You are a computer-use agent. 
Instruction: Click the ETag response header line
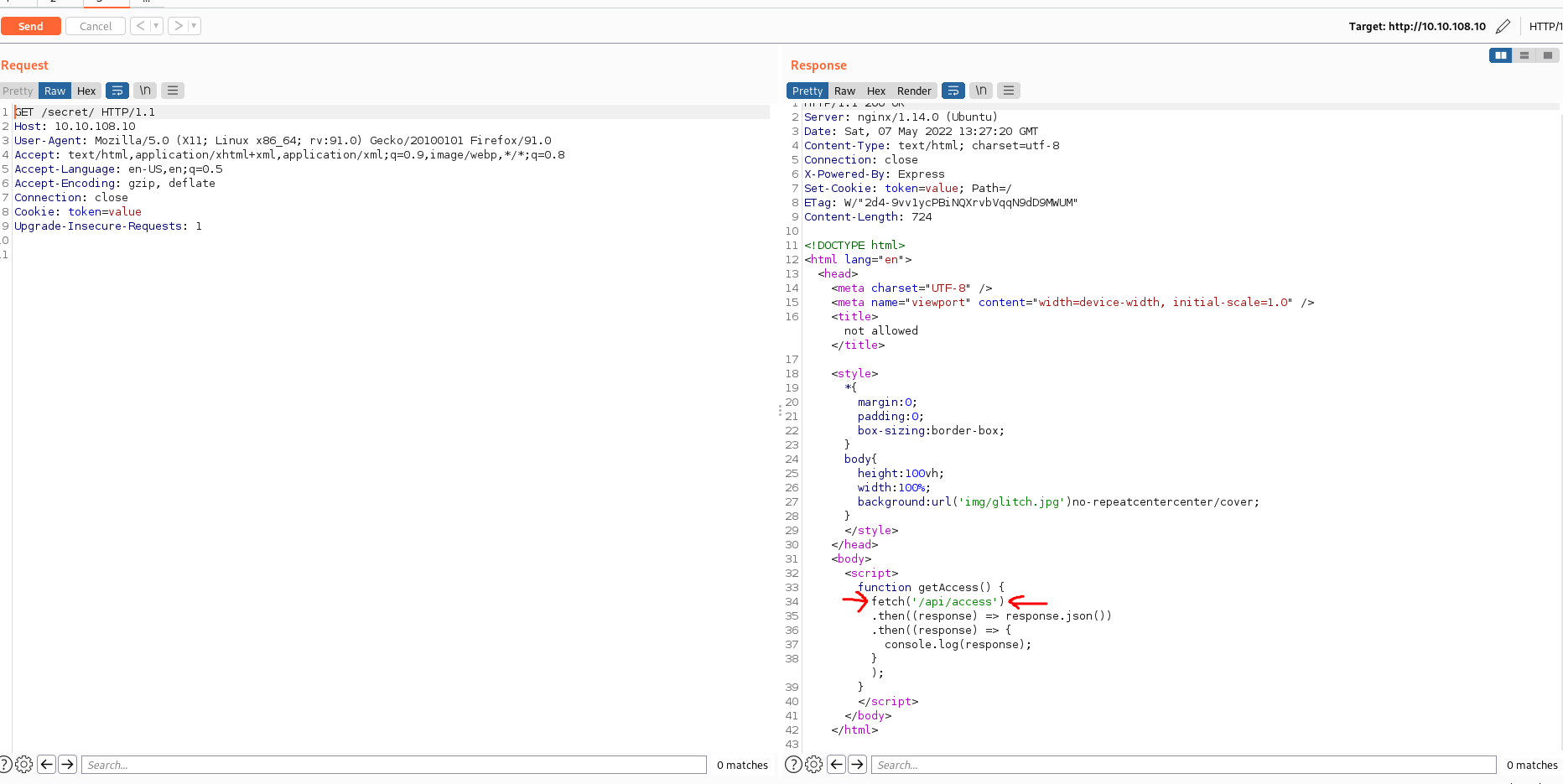tap(941, 203)
